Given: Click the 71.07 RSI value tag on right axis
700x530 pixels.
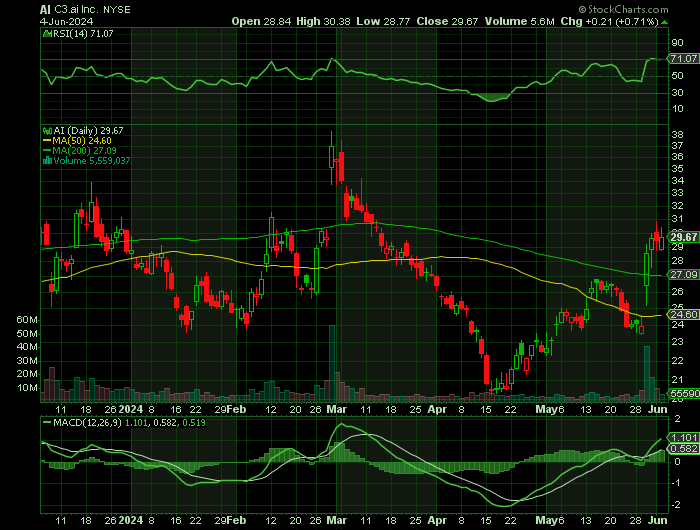Looking at the screenshot, I should click(683, 58).
